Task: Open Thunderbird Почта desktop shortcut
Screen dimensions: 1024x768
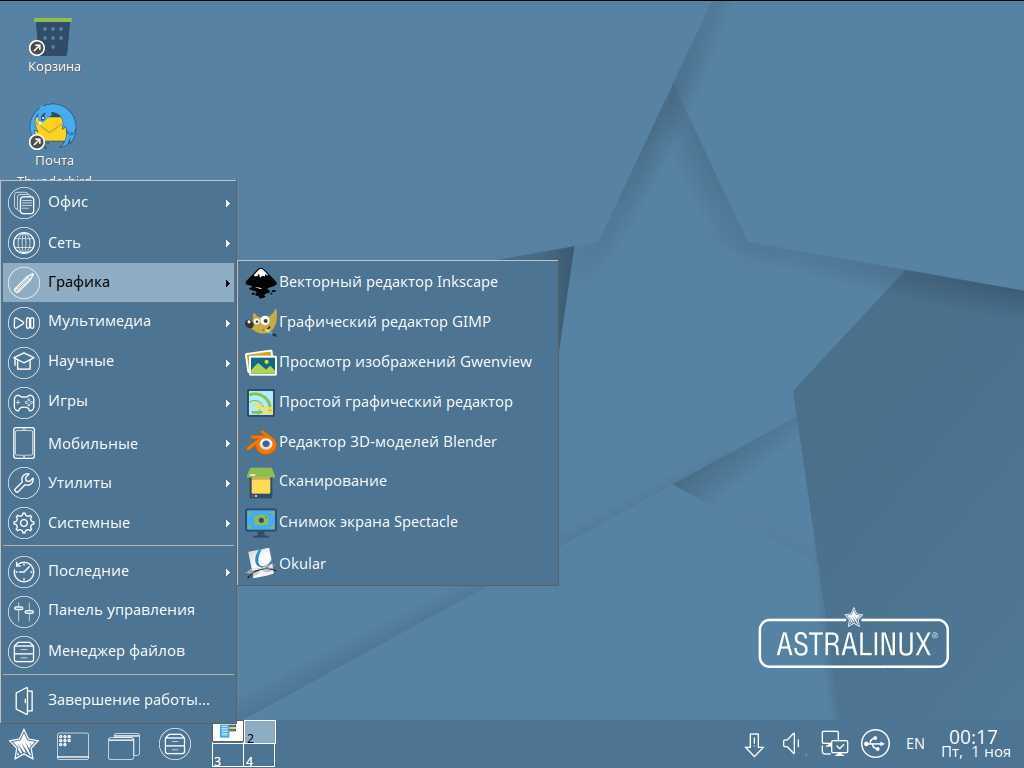Action: tap(54, 130)
